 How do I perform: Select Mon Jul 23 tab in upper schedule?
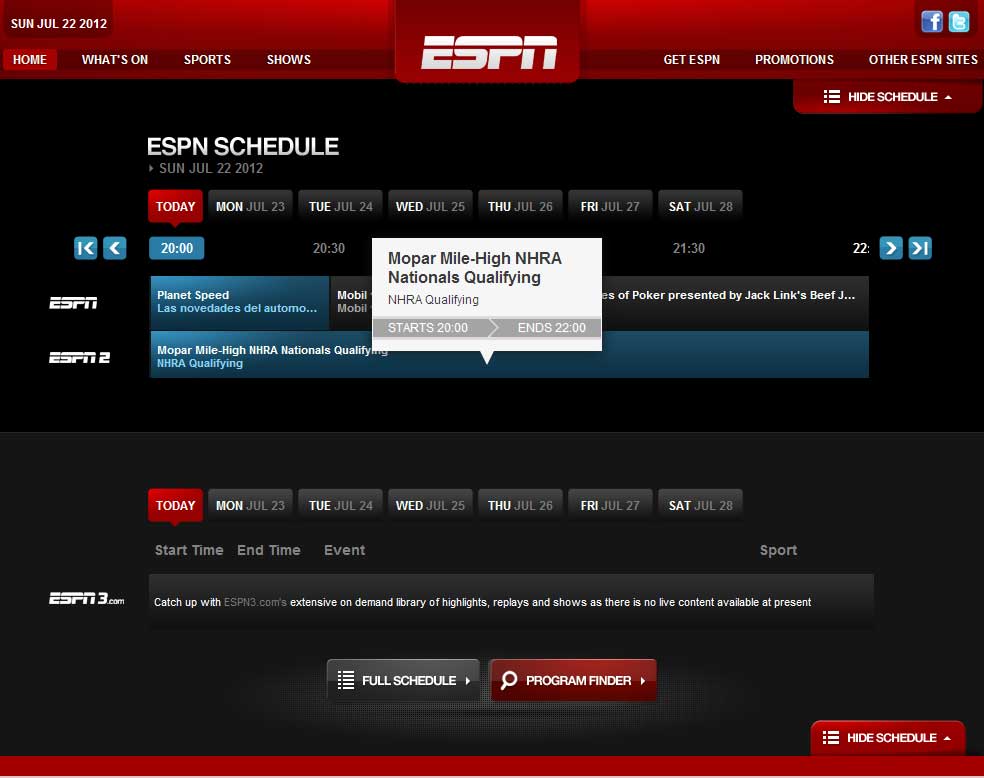250,206
